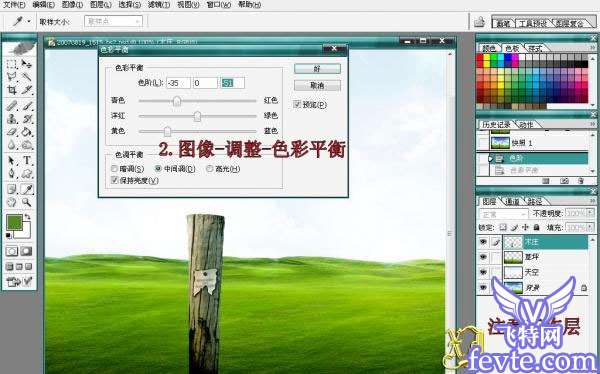The image size is (600, 374).
Task: Open the layer blending mode dropdown
Action: 504,214
